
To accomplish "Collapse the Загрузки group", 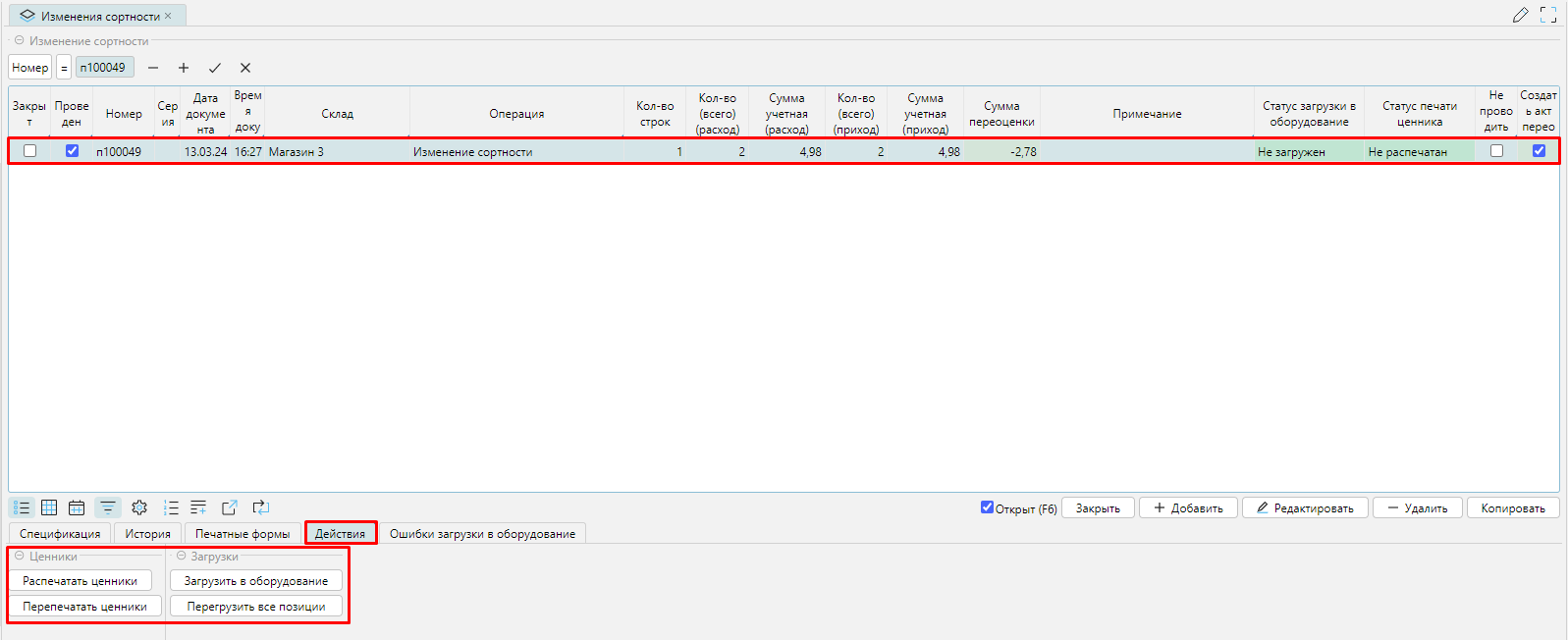I will [181, 557].
